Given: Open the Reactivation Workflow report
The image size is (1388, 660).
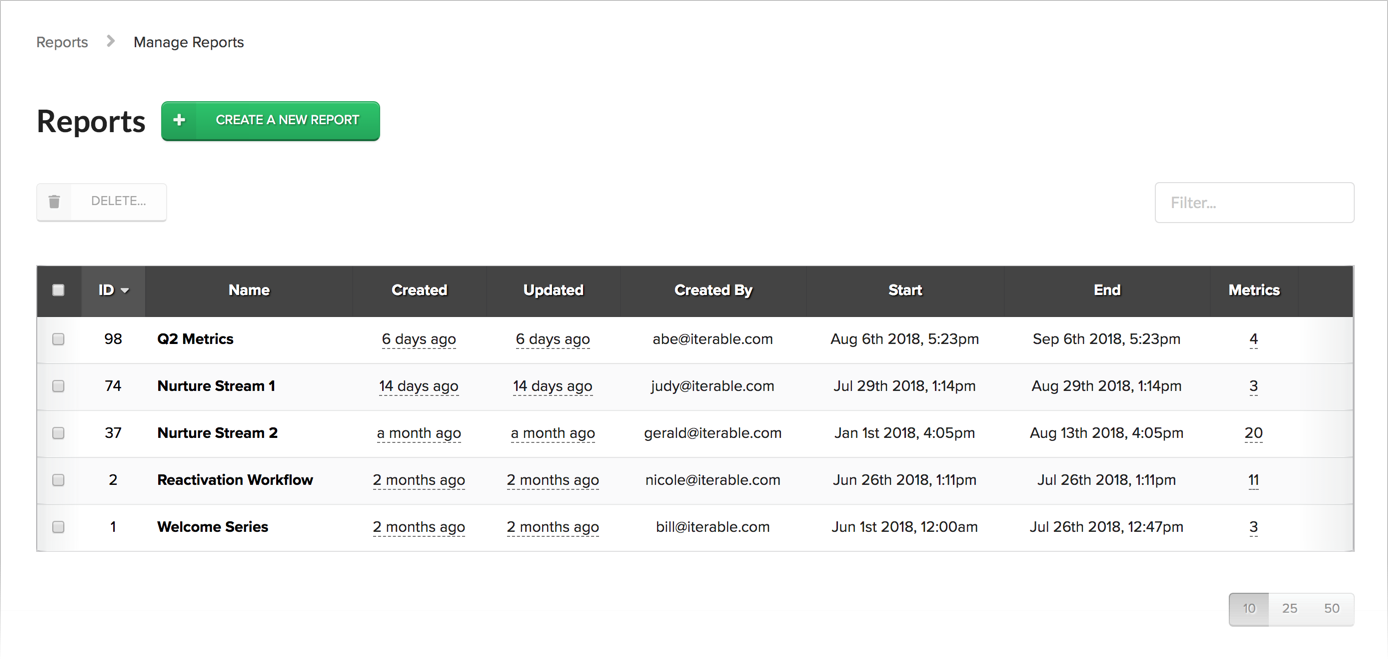Looking at the screenshot, I should [x=235, y=480].
